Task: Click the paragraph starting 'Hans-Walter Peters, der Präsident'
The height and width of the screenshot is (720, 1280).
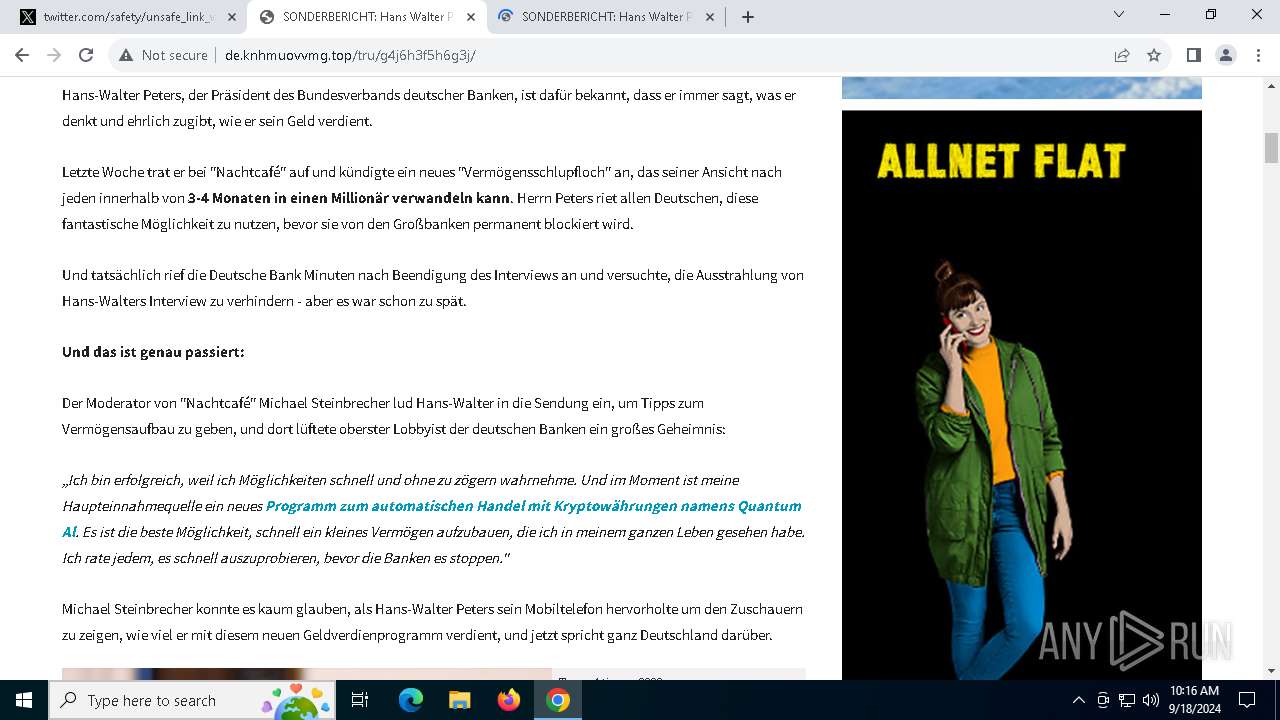Action: (429, 108)
